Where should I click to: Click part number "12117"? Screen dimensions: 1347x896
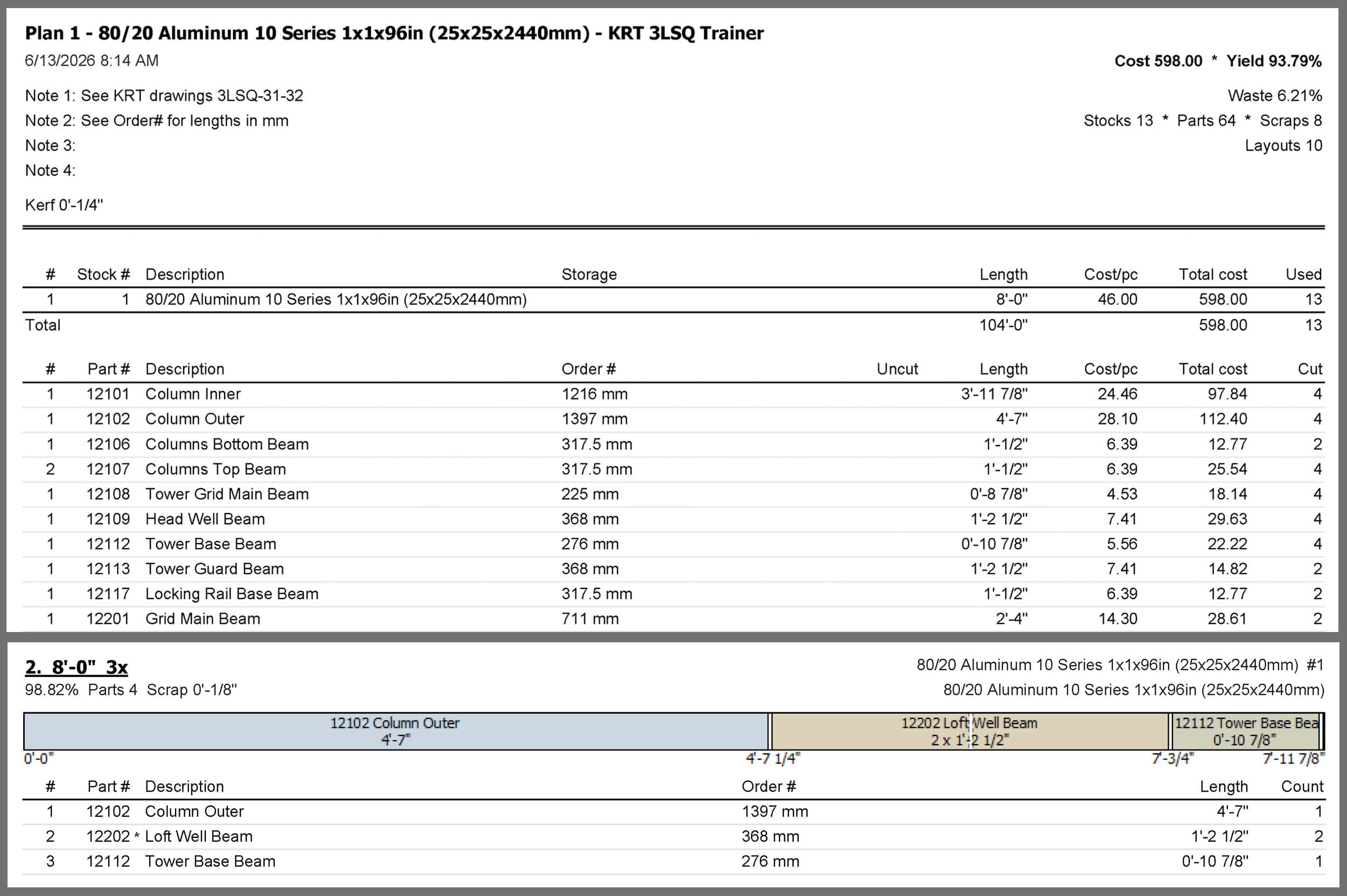point(108,594)
